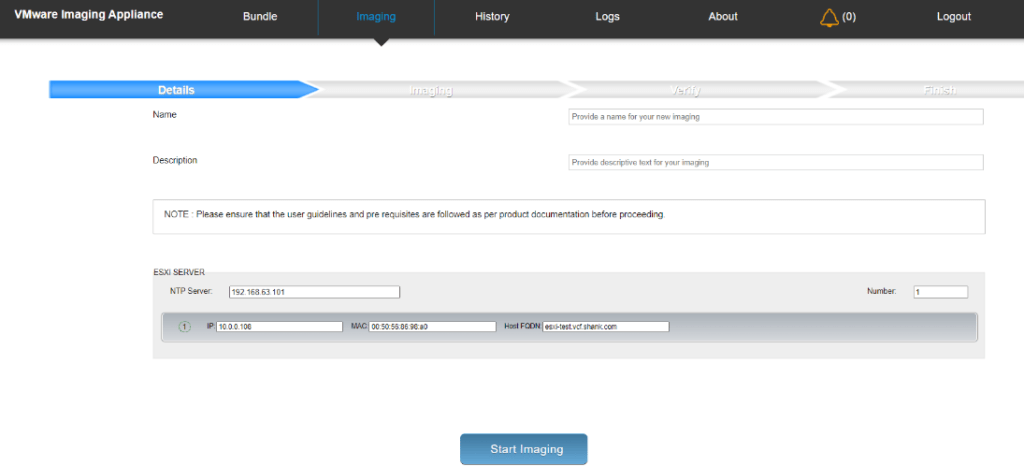Open the History tab
1024x466 pixels.
[x=492, y=17]
